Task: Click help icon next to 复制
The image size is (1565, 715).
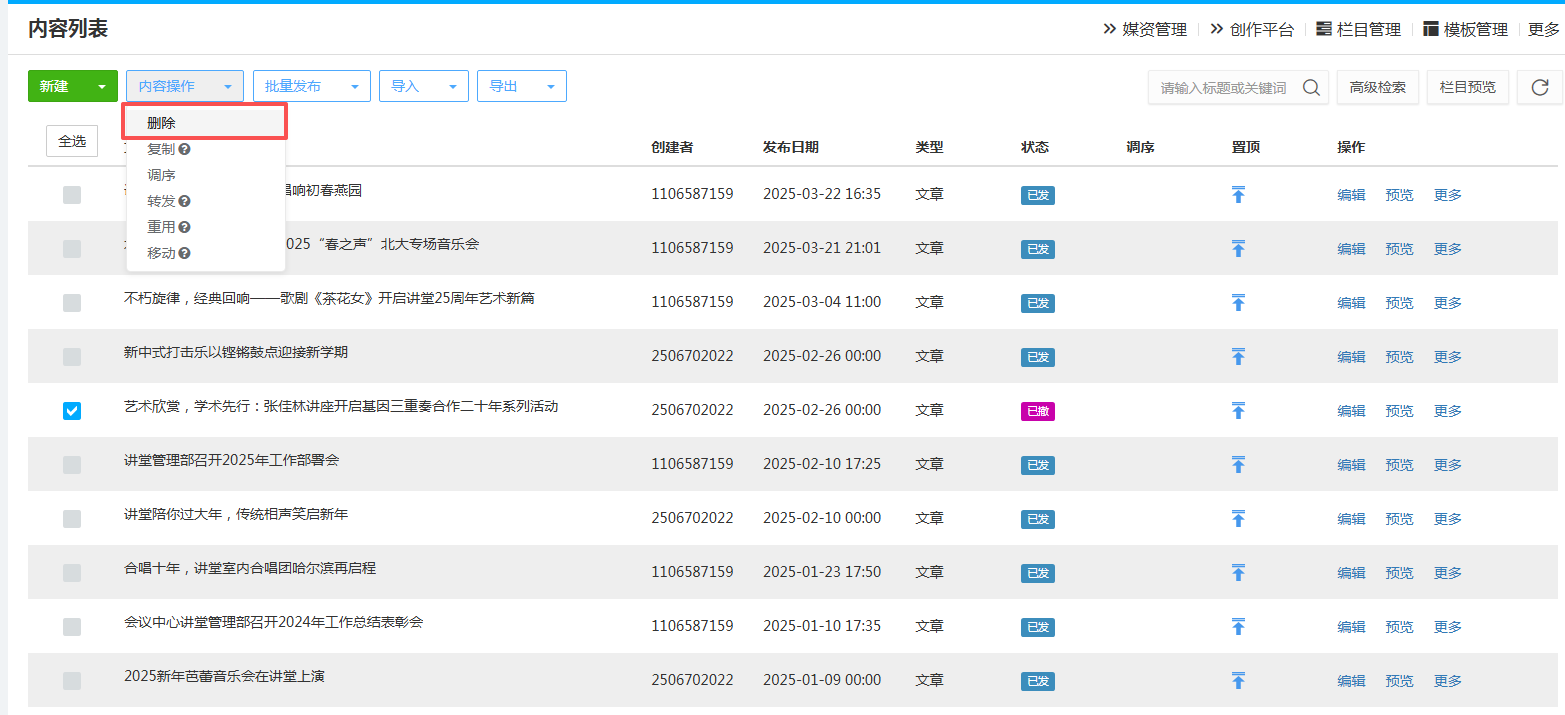Action: tap(184, 149)
